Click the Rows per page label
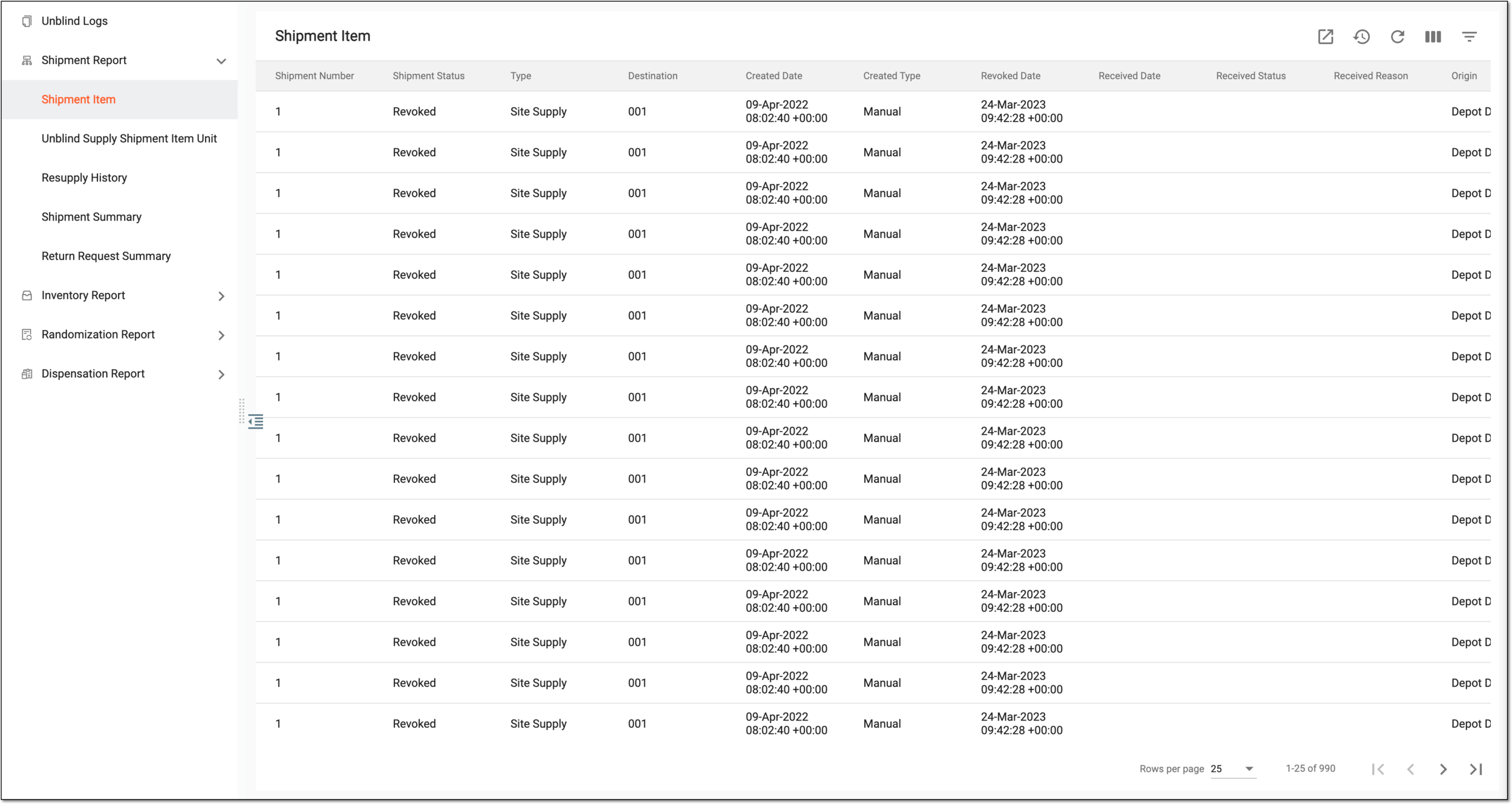This screenshot has width=1512, height=804. 1171,769
